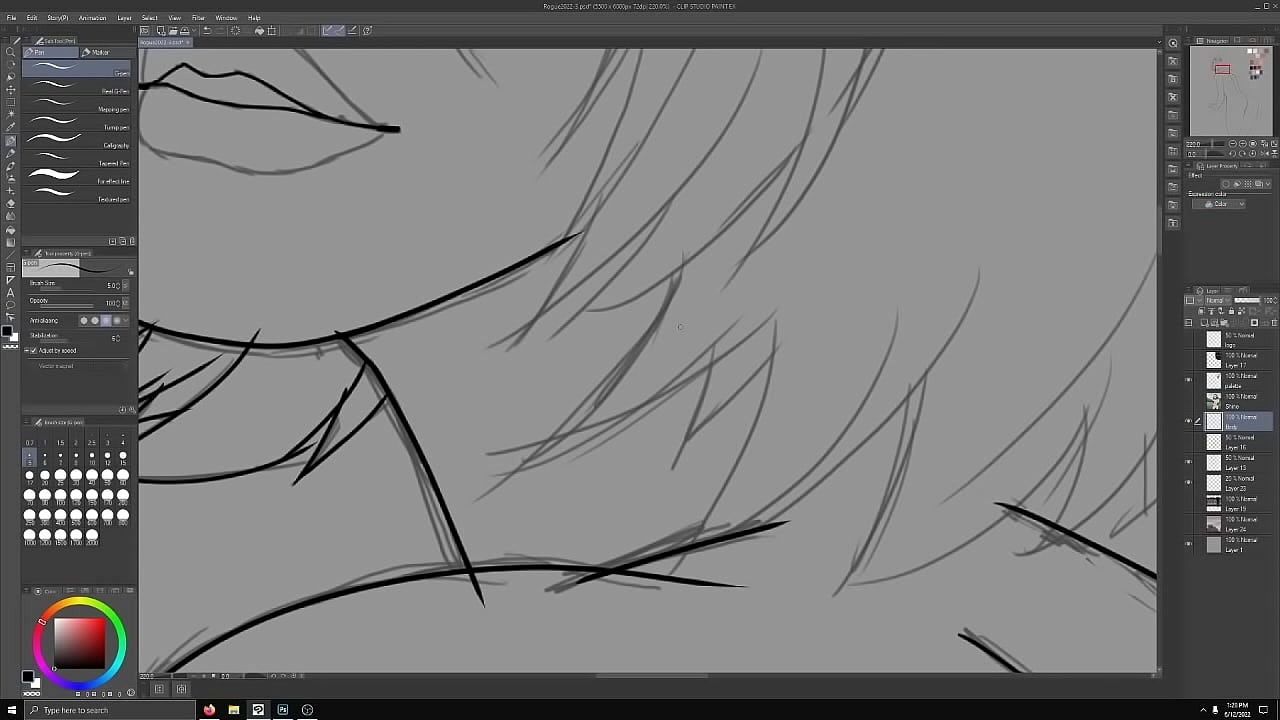Screen dimensions: 1280x720
Task: Click the Undo arrow in command bar
Action: 207,31
